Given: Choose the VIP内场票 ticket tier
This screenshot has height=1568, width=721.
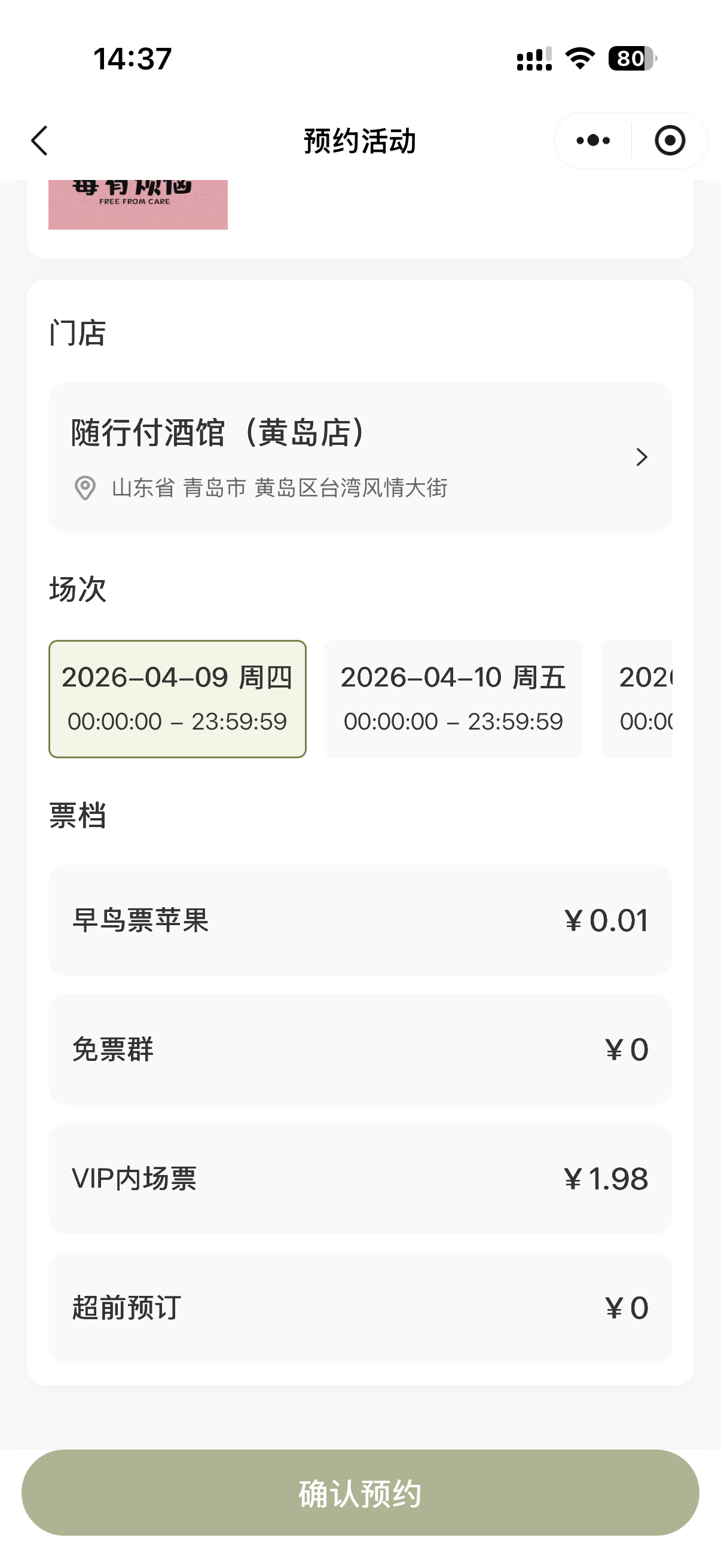Looking at the screenshot, I should (360, 1179).
